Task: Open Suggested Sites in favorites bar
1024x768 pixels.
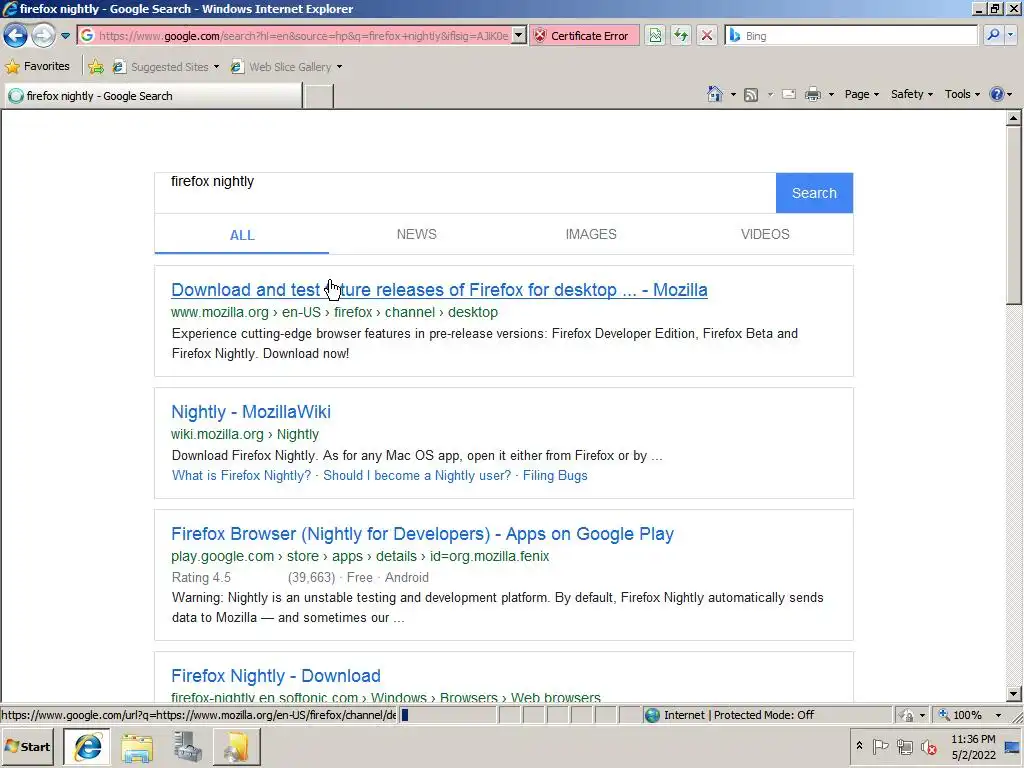Action: tap(165, 67)
